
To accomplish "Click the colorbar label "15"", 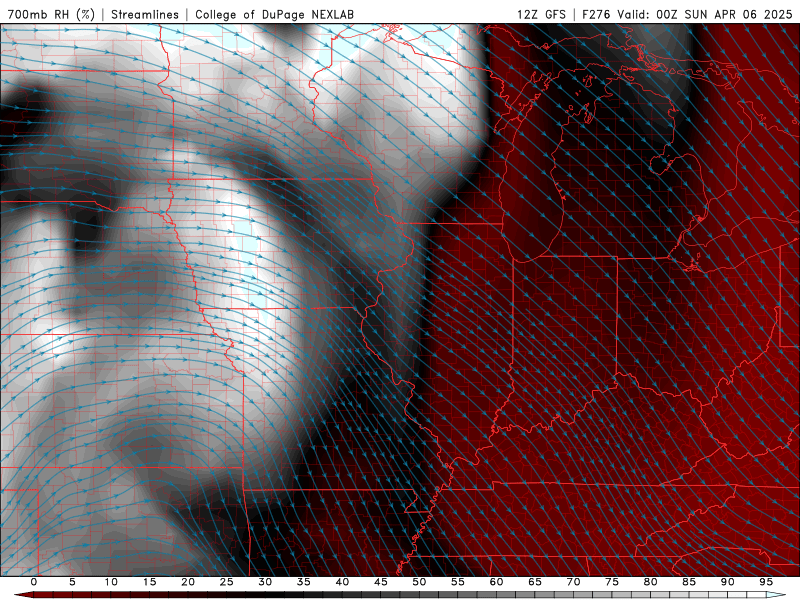I will (x=149, y=582).
